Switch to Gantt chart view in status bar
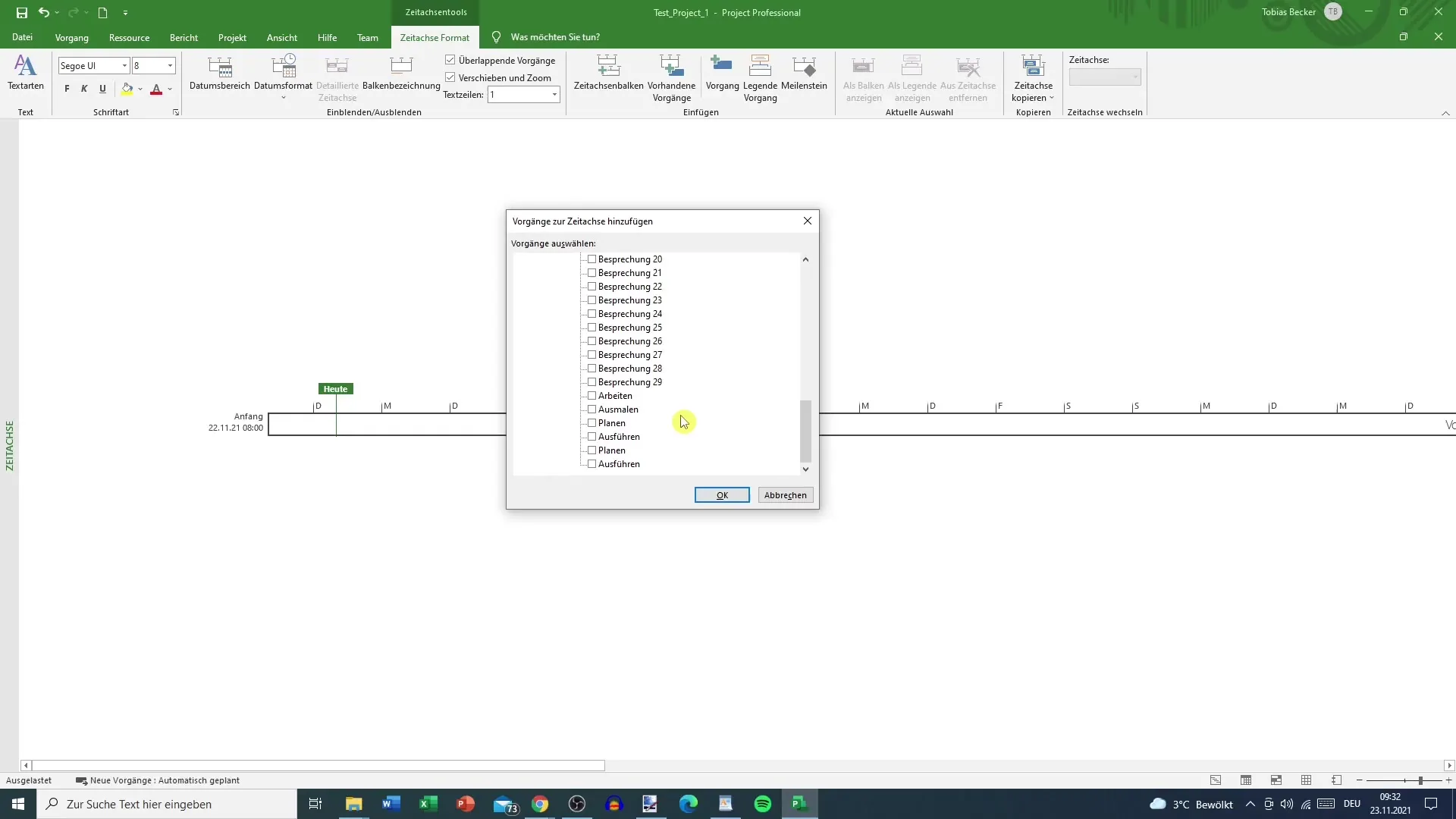Viewport: 1456px width, 819px height. tap(1216, 780)
